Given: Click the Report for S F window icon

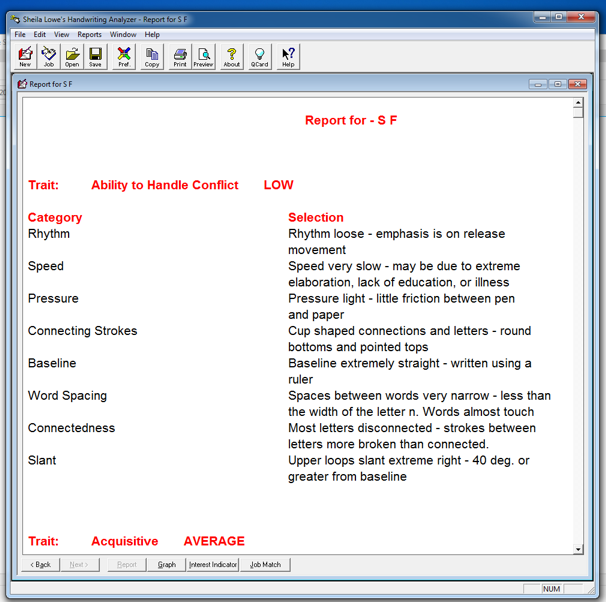Looking at the screenshot, I should click(x=22, y=84).
